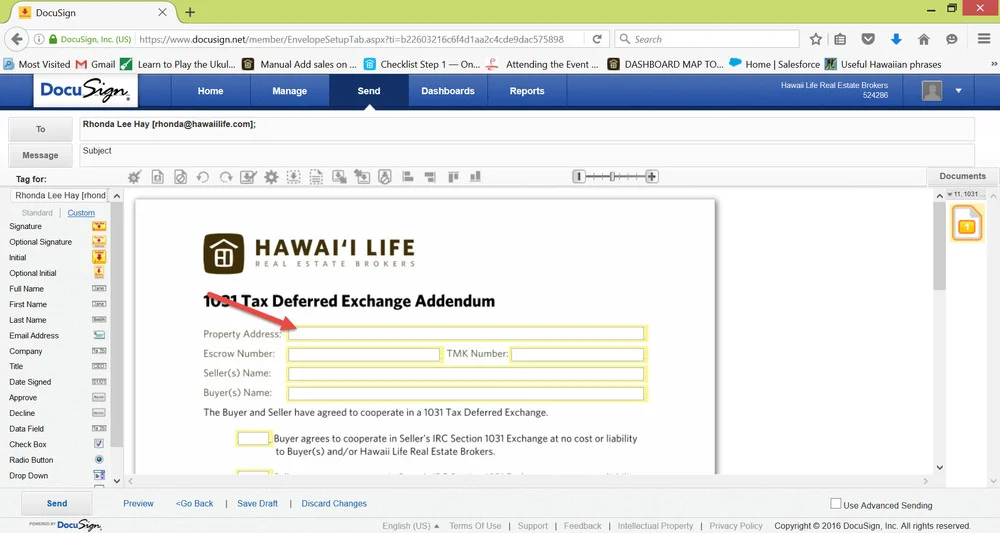Image resolution: width=1000 pixels, height=533 pixels.
Task: Open the Manage tab
Action: (290, 91)
